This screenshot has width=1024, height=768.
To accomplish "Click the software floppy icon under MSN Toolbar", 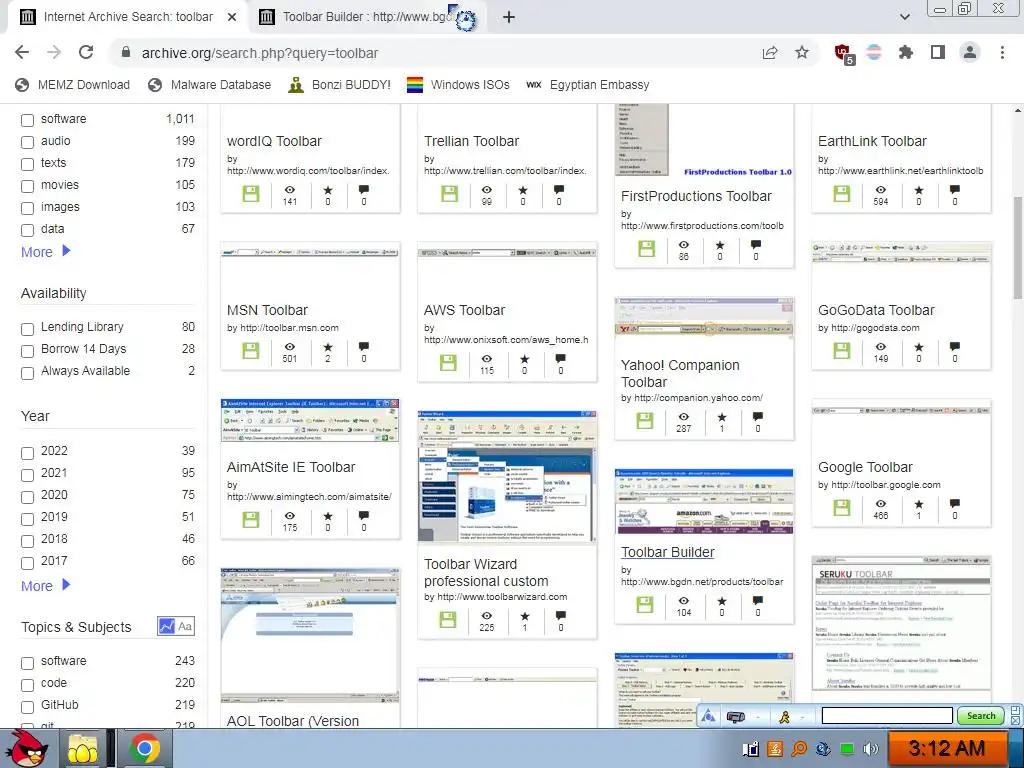I will click(x=251, y=351).
